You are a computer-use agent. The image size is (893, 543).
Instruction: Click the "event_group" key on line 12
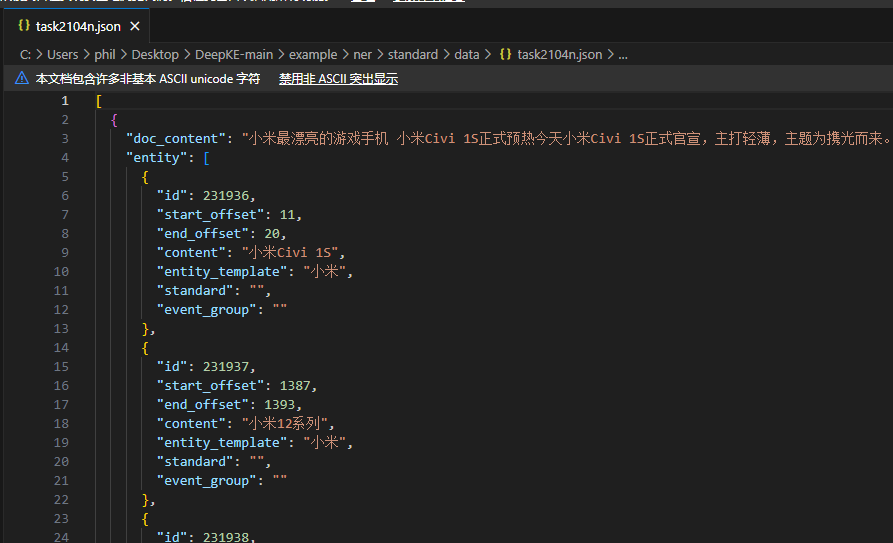click(207, 310)
